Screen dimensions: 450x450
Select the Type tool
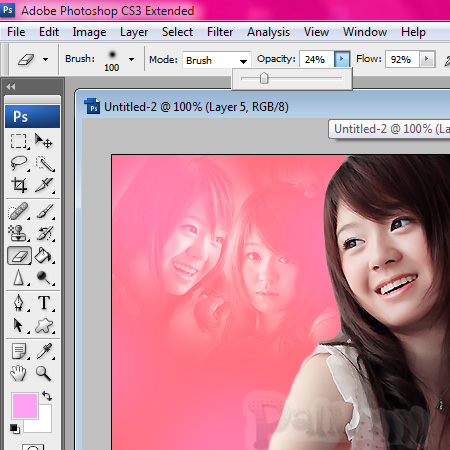click(44, 303)
